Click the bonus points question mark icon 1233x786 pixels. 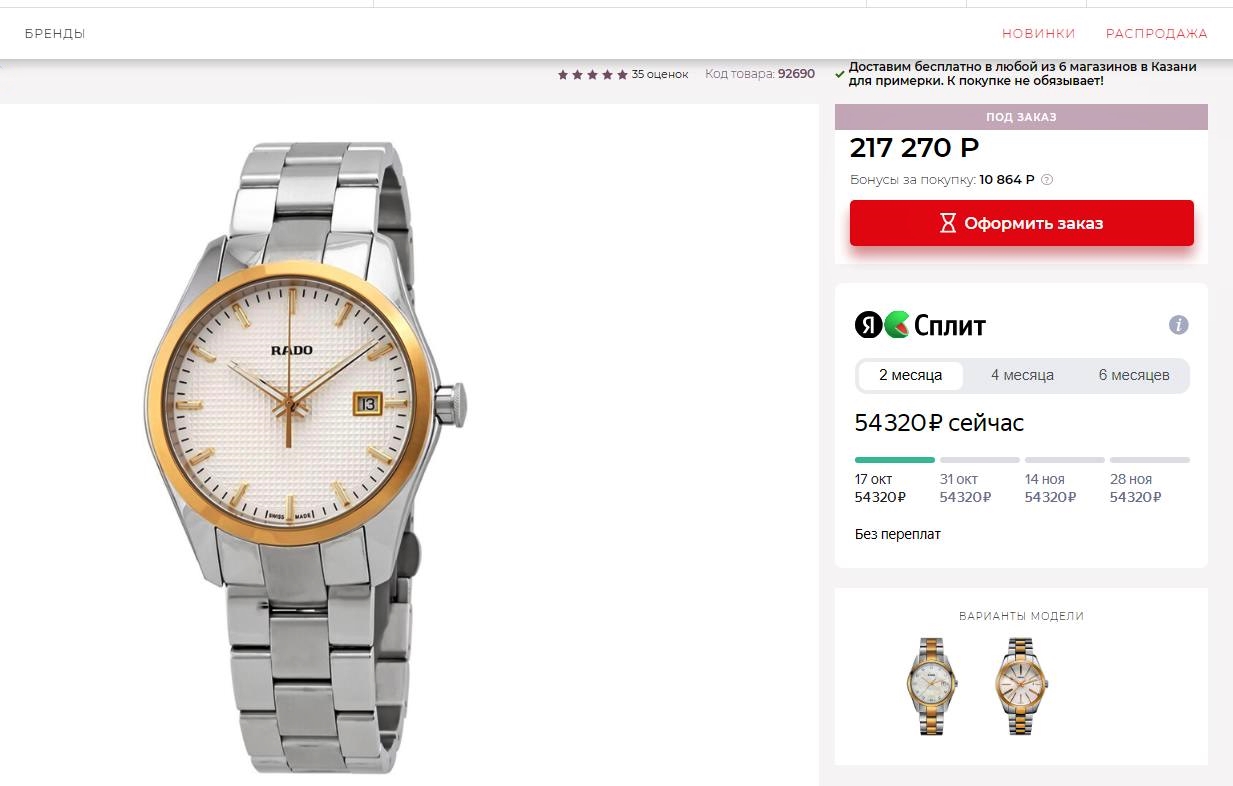tap(1047, 180)
